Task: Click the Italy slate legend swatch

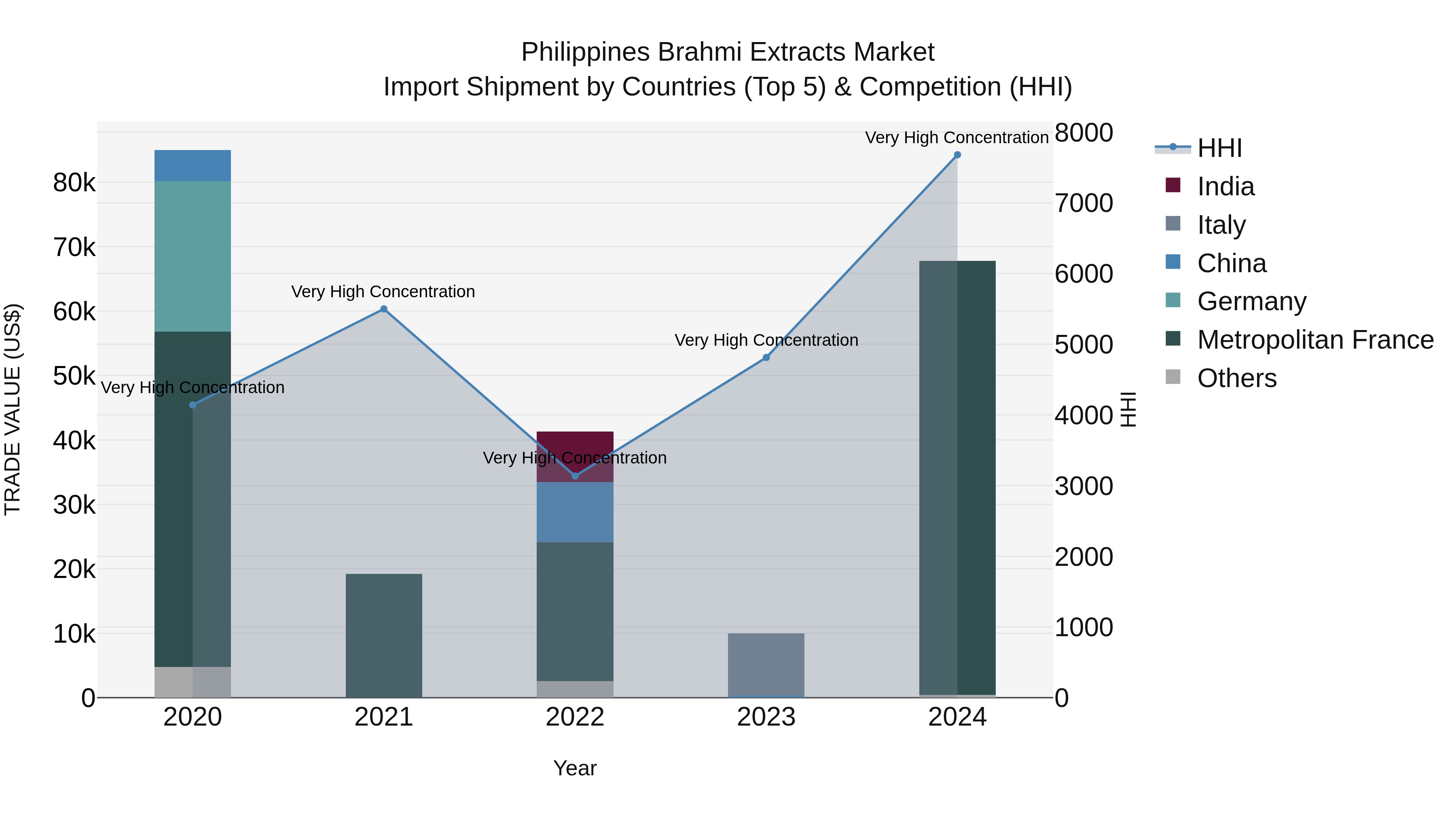Action: (x=1173, y=223)
